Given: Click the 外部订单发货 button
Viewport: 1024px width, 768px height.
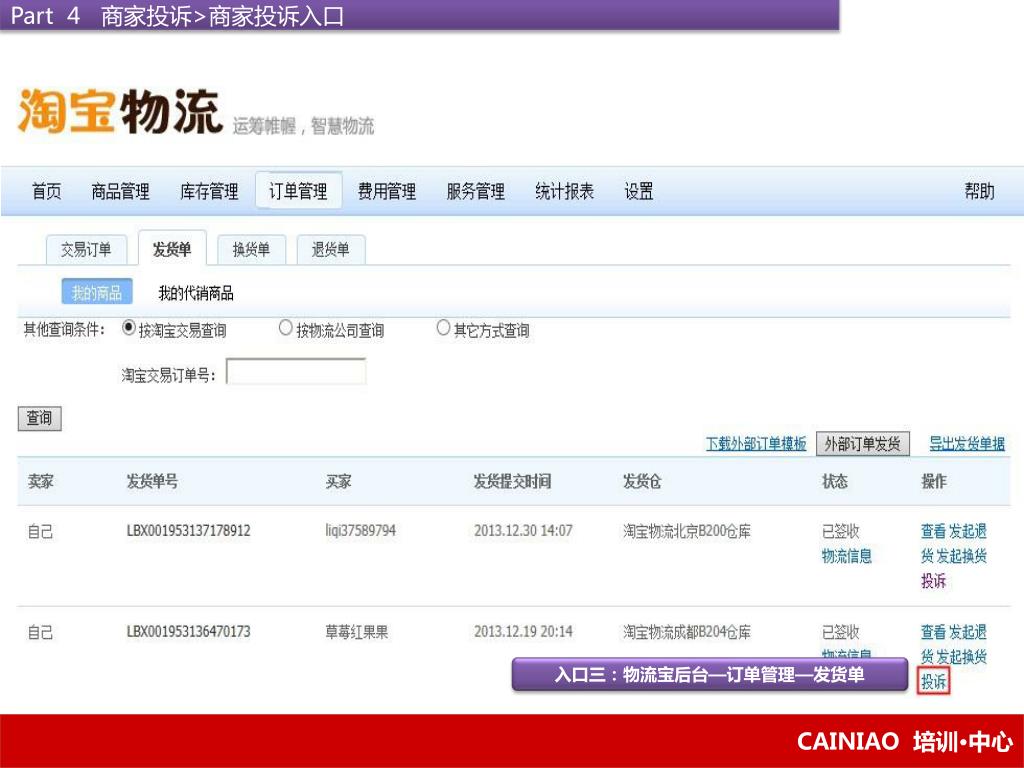Looking at the screenshot, I should (862, 444).
